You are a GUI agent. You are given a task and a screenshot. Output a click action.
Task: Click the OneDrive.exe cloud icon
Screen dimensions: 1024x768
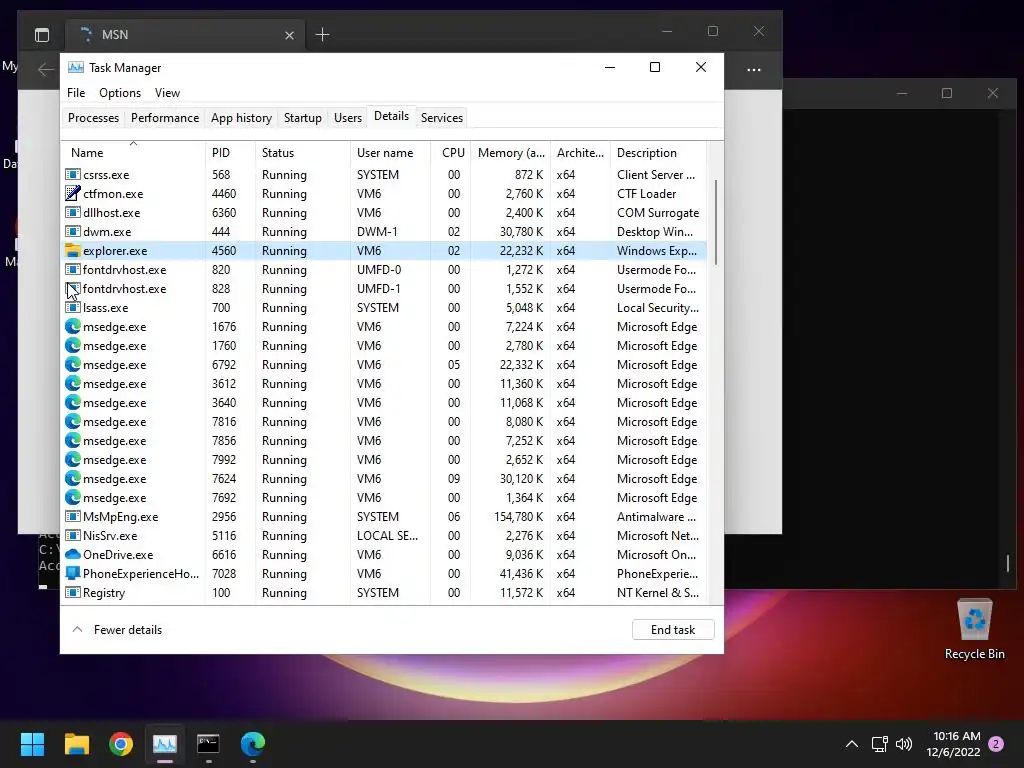pyautogui.click(x=72, y=554)
